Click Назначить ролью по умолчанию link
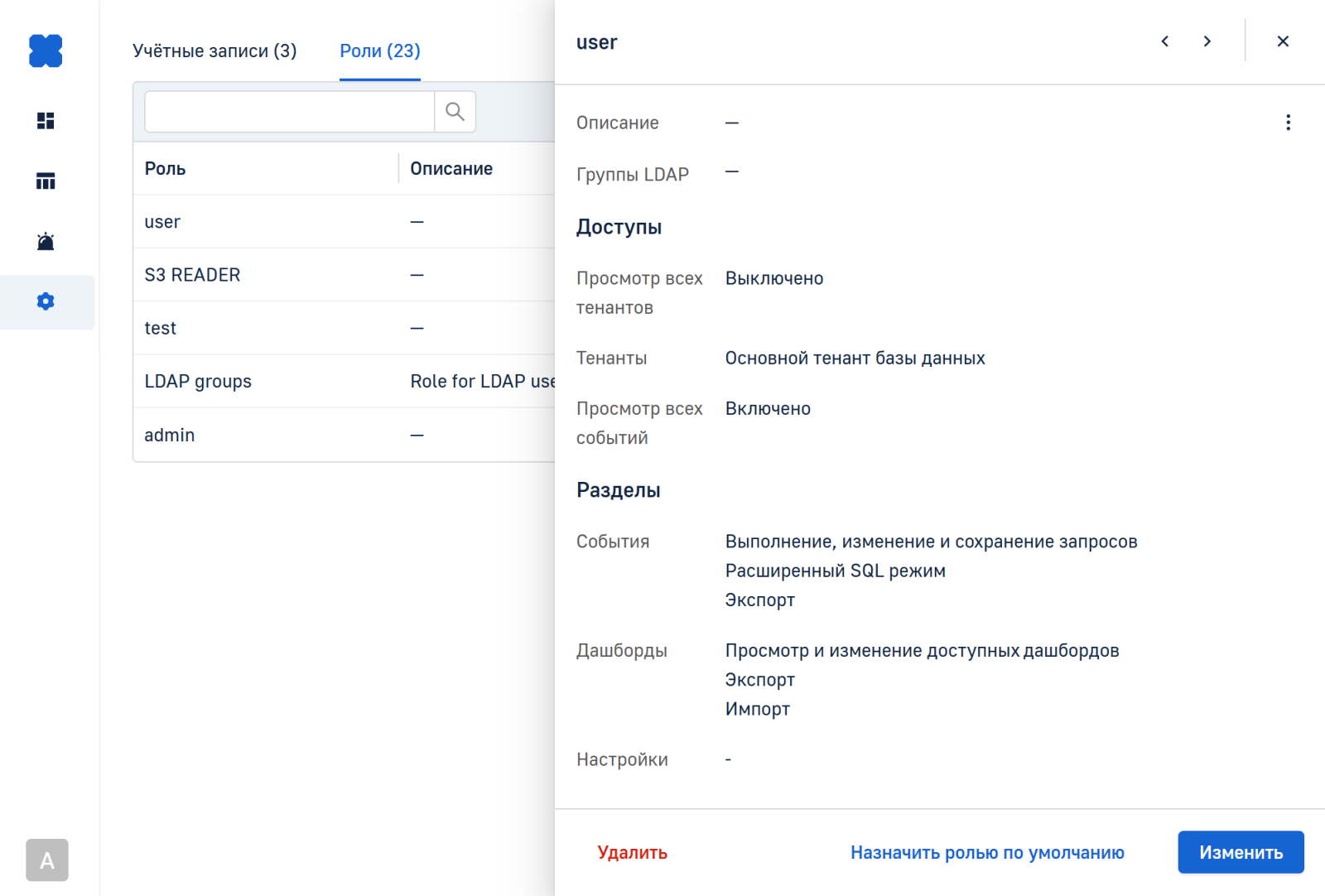This screenshot has height=896, width=1325. click(x=987, y=852)
